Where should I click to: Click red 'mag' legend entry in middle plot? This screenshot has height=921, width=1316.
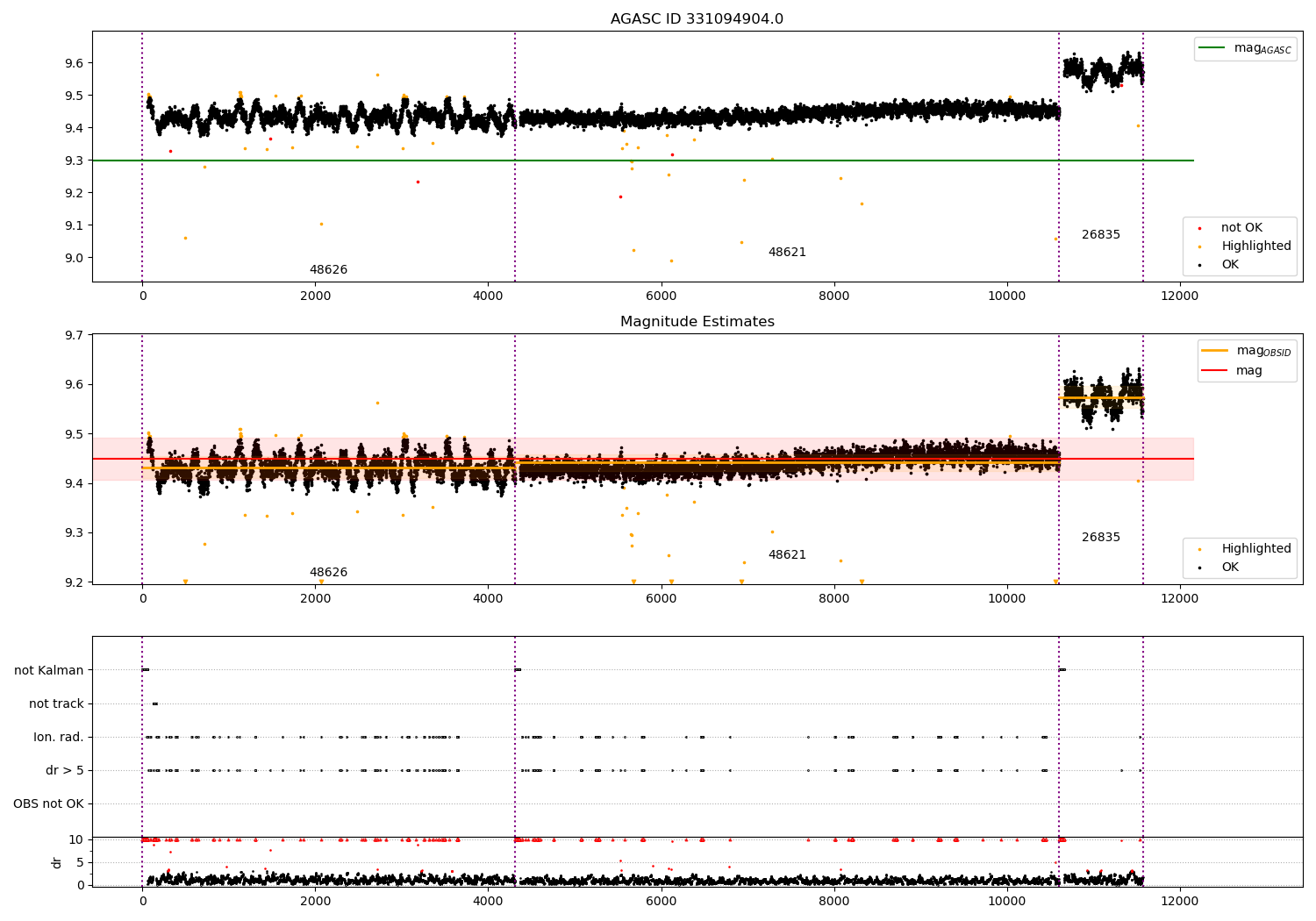(x=1232, y=371)
